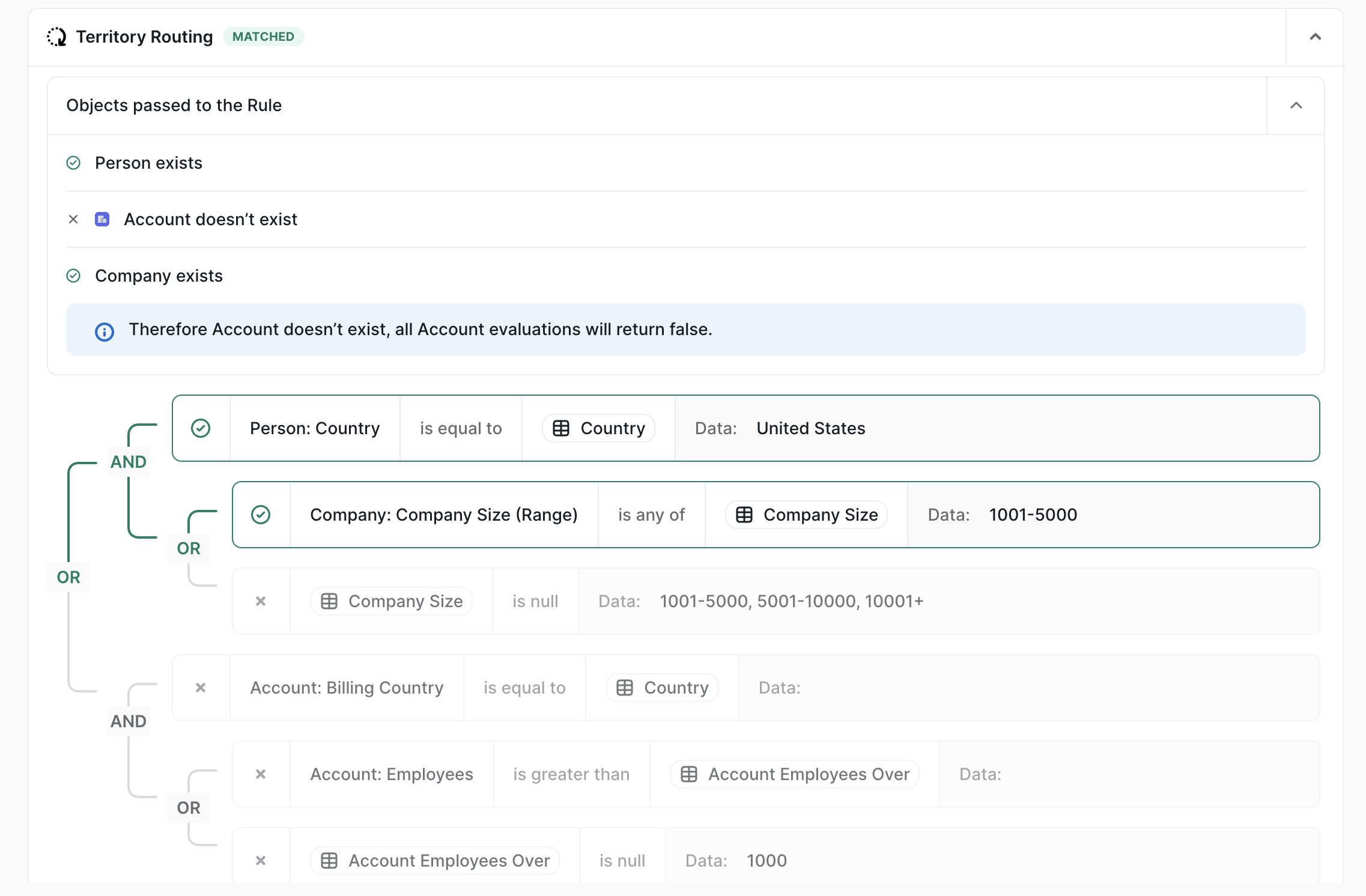1366x896 pixels.
Task: Click the top green AND connector label
Action: (x=129, y=462)
